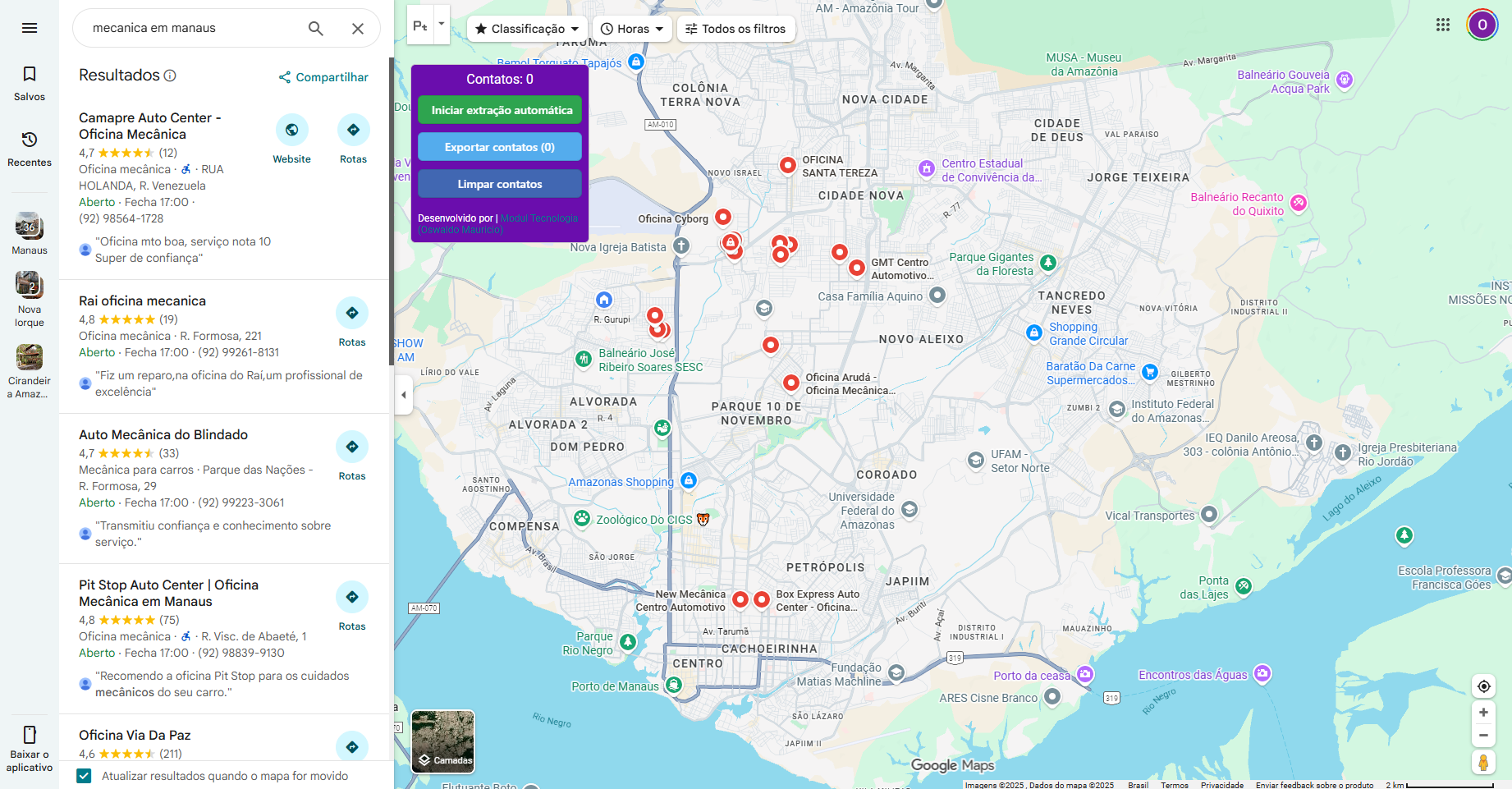Viewport: 1512px width, 789px height.
Task: Click the search magnifier icon
Action: [x=316, y=28]
